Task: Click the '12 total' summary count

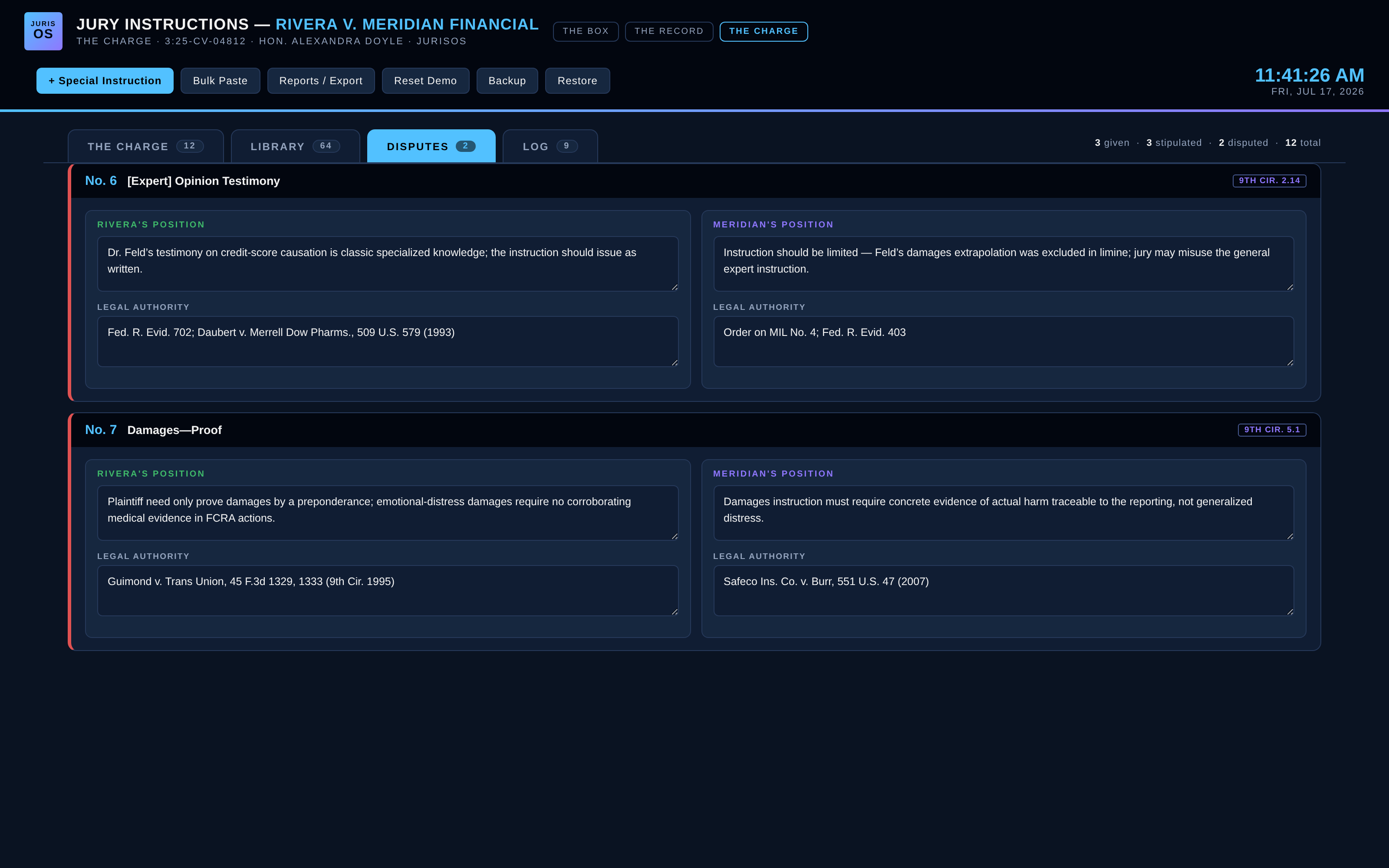Action: 1303,143
